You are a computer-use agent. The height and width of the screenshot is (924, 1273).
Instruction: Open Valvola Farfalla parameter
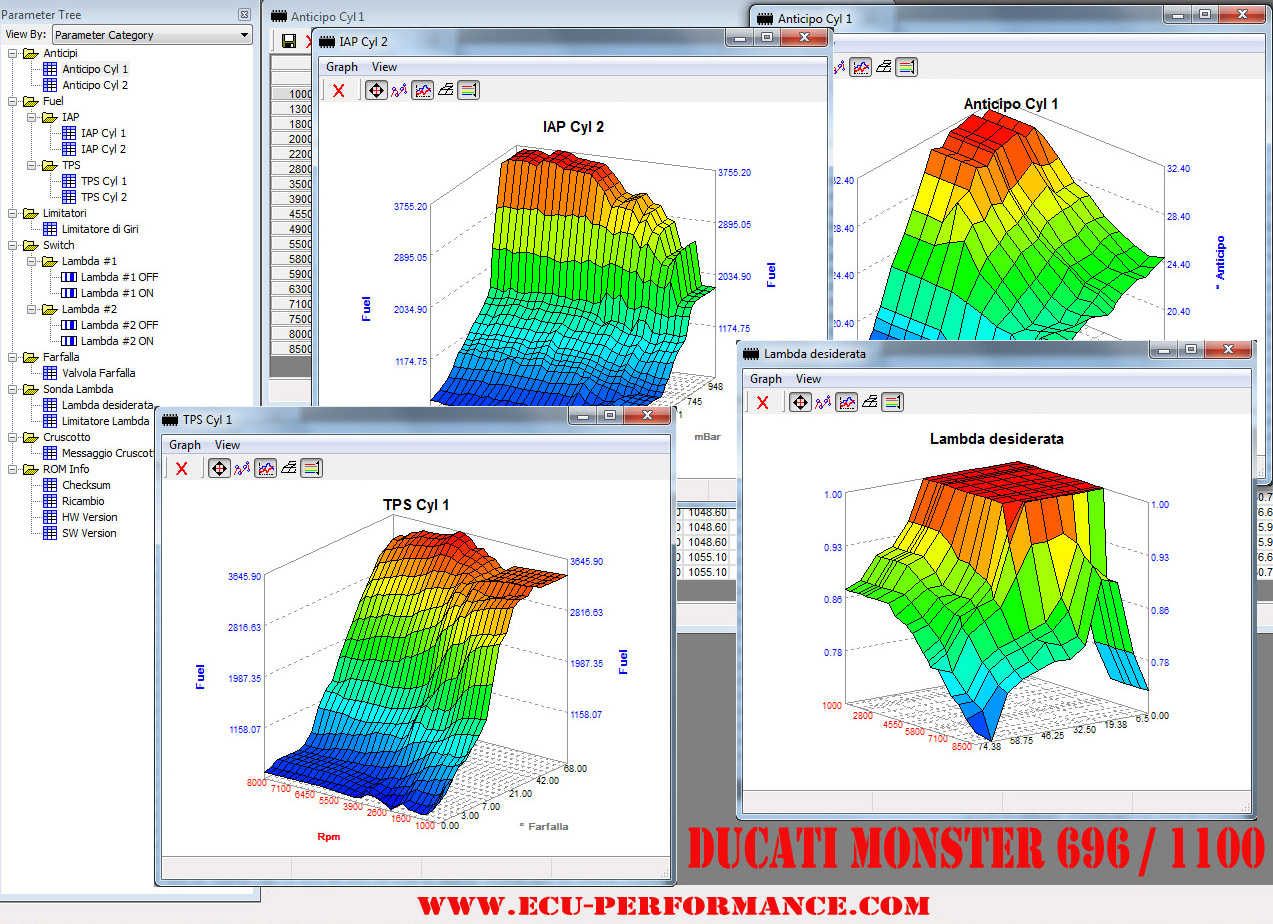tap(98, 373)
